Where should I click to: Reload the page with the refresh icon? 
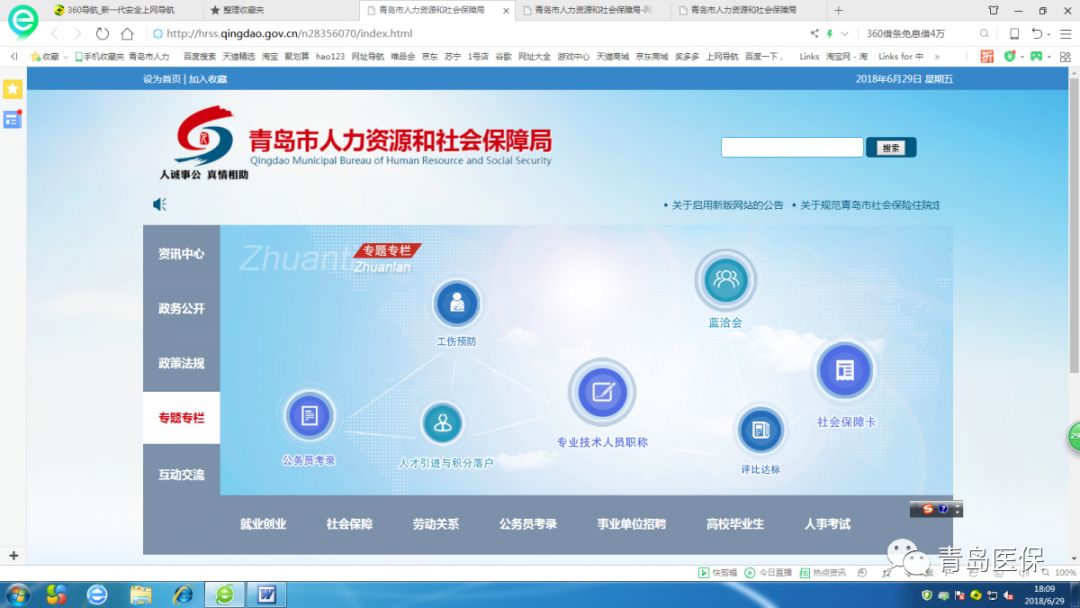coord(102,34)
